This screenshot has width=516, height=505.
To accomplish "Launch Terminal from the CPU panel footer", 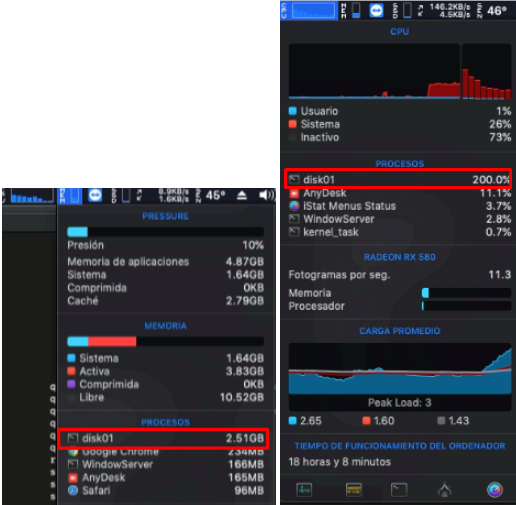I will pos(399,490).
